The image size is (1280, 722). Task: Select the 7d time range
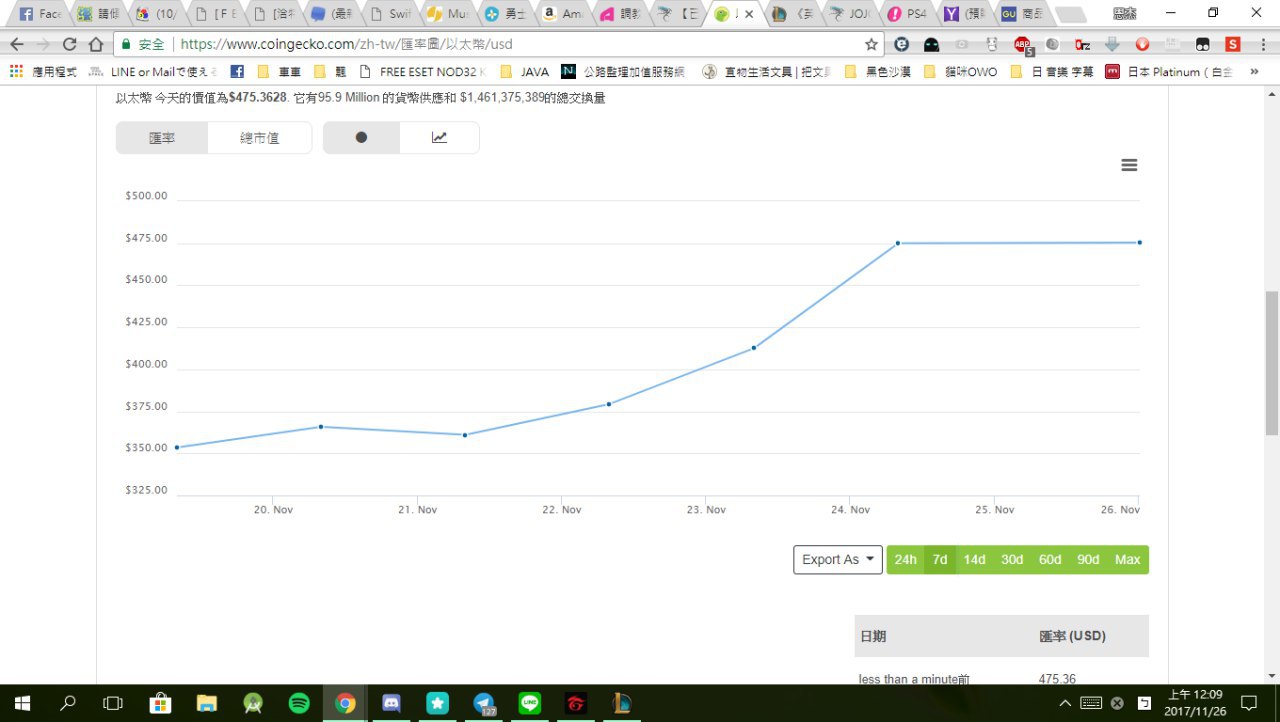[x=940, y=560]
